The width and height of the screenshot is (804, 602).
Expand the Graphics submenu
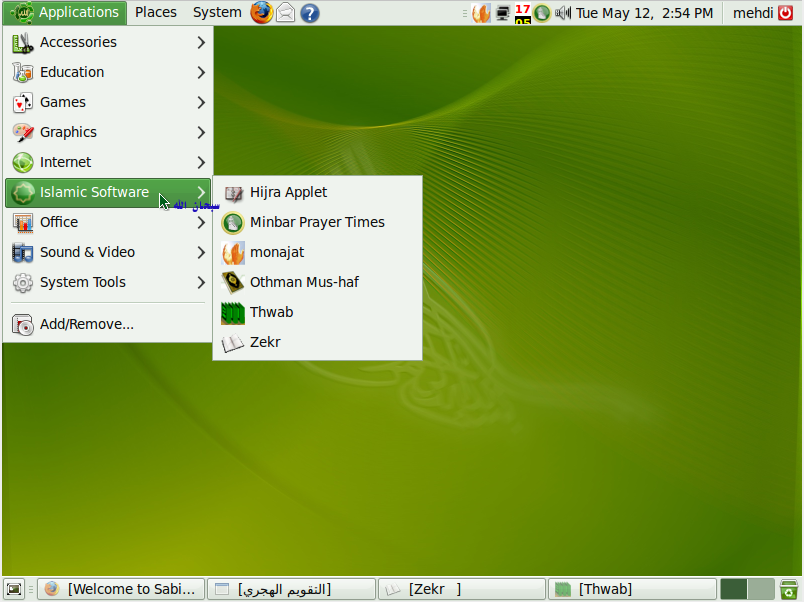pyautogui.click(x=70, y=132)
